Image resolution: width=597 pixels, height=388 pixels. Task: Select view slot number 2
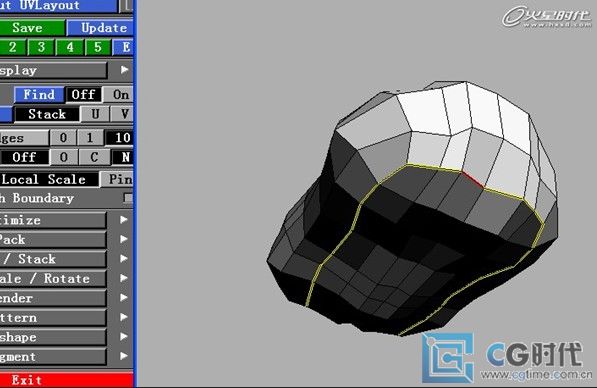point(12,47)
